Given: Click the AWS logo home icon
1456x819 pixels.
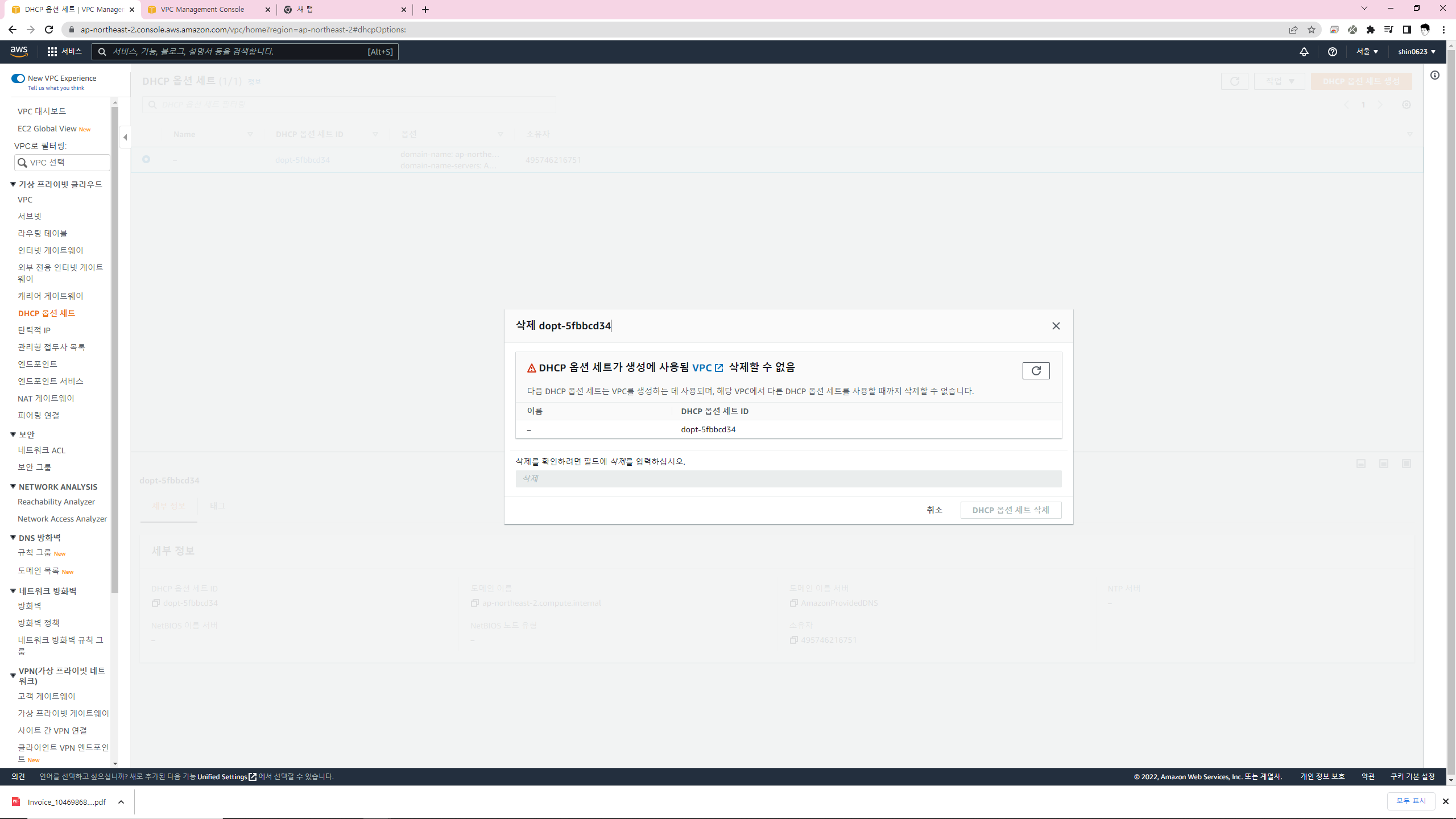Looking at the screenshot, I should [x=19, y=51].
